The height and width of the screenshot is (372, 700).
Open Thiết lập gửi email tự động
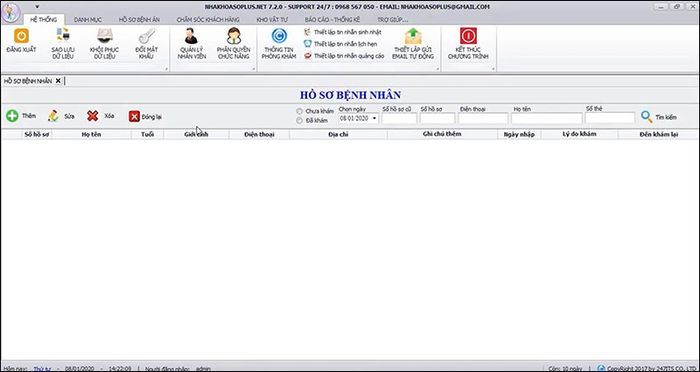point(413,44)
